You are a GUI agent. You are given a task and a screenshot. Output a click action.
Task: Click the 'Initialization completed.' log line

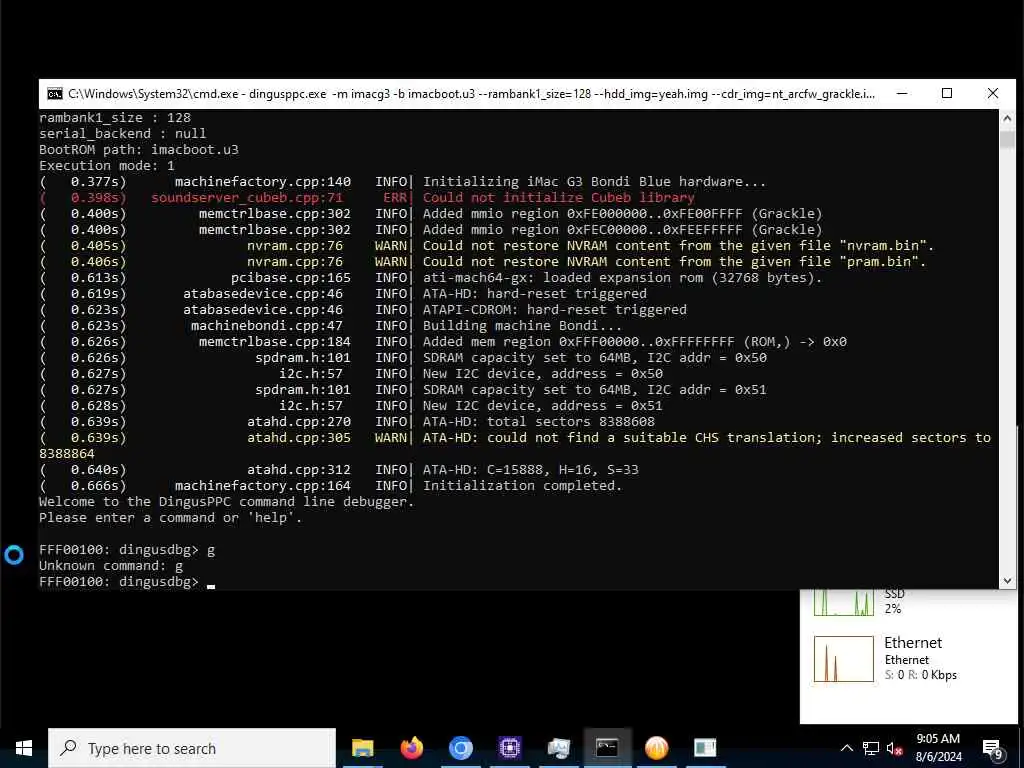[330, 486]
